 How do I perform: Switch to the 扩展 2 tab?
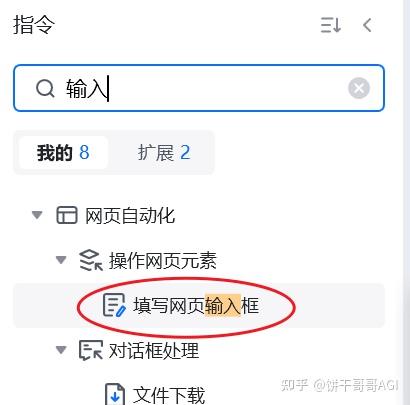(164, 153)
